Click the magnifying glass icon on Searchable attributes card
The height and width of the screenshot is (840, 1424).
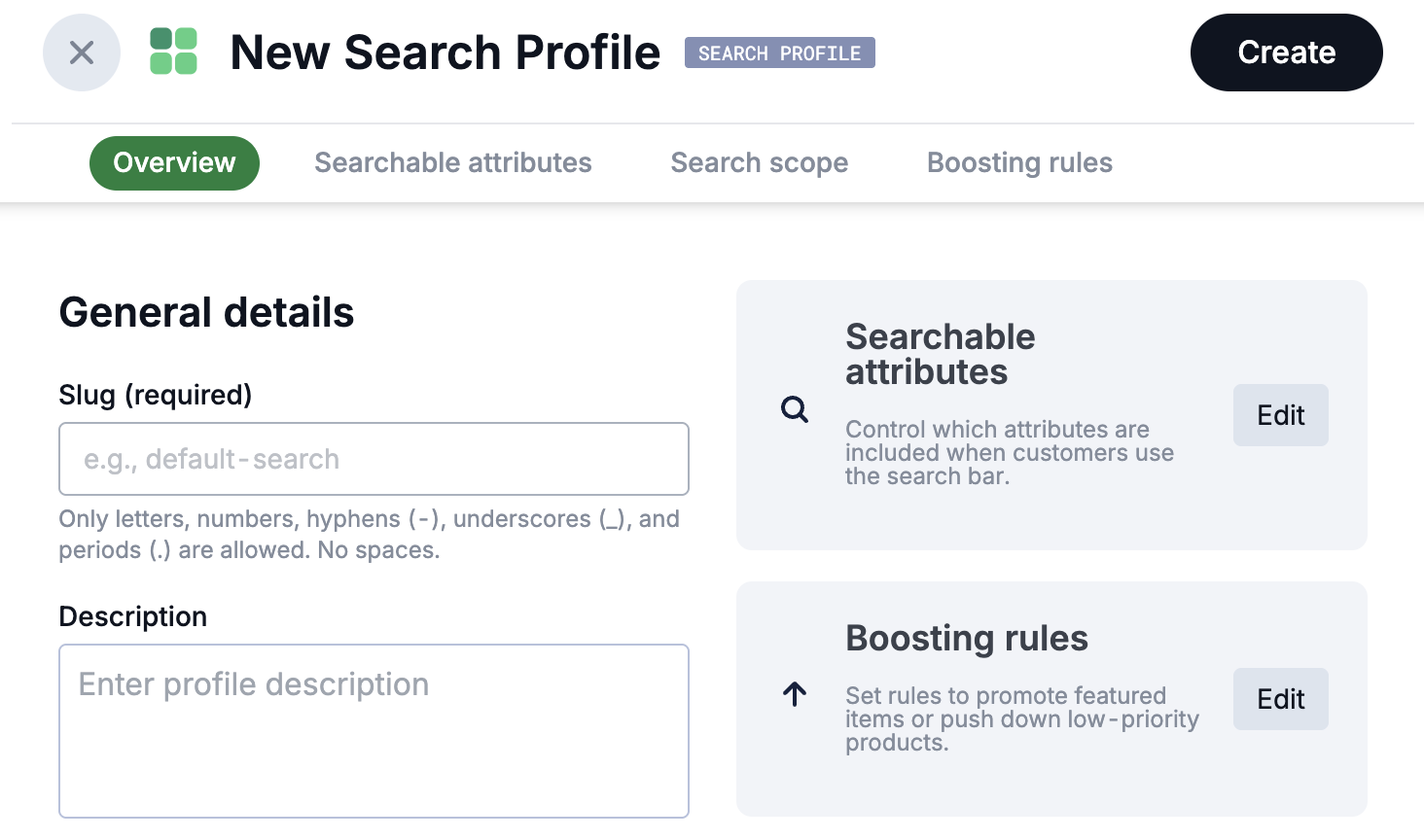coord(794,410)
